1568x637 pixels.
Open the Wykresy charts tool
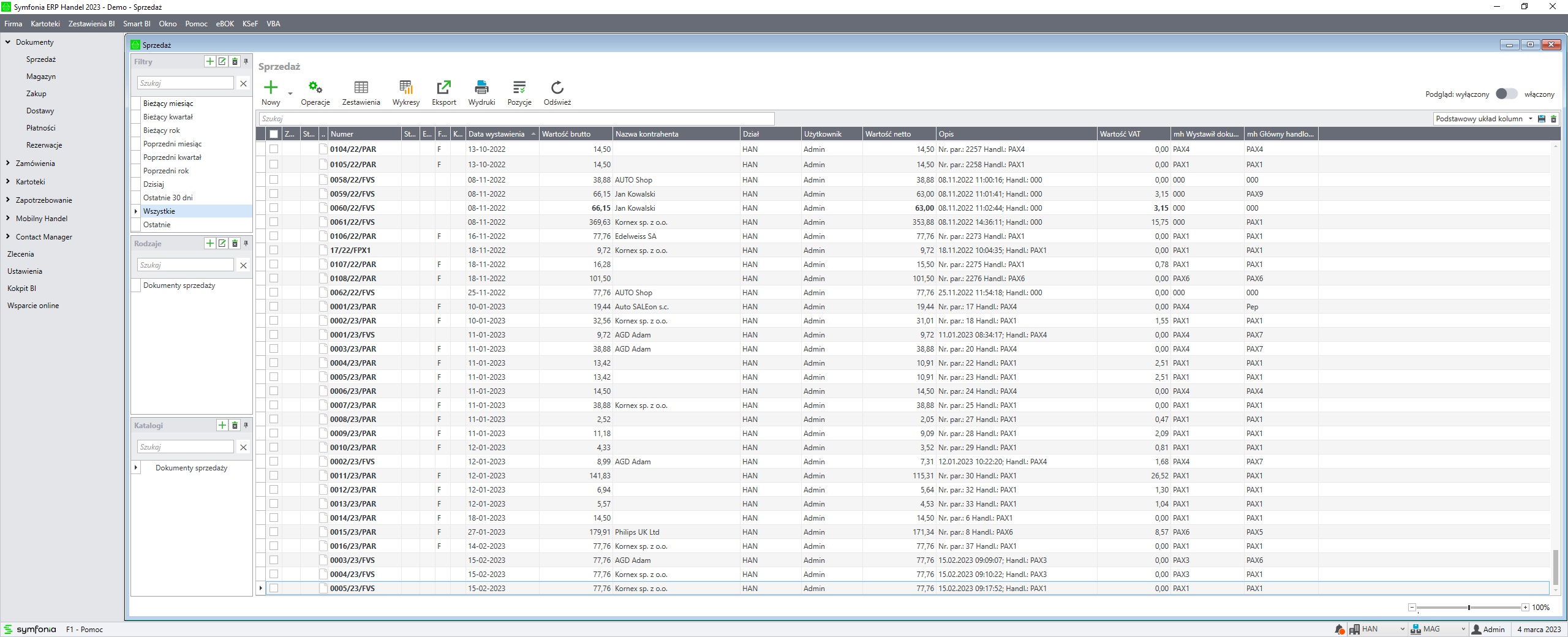[x=405, y=88]
